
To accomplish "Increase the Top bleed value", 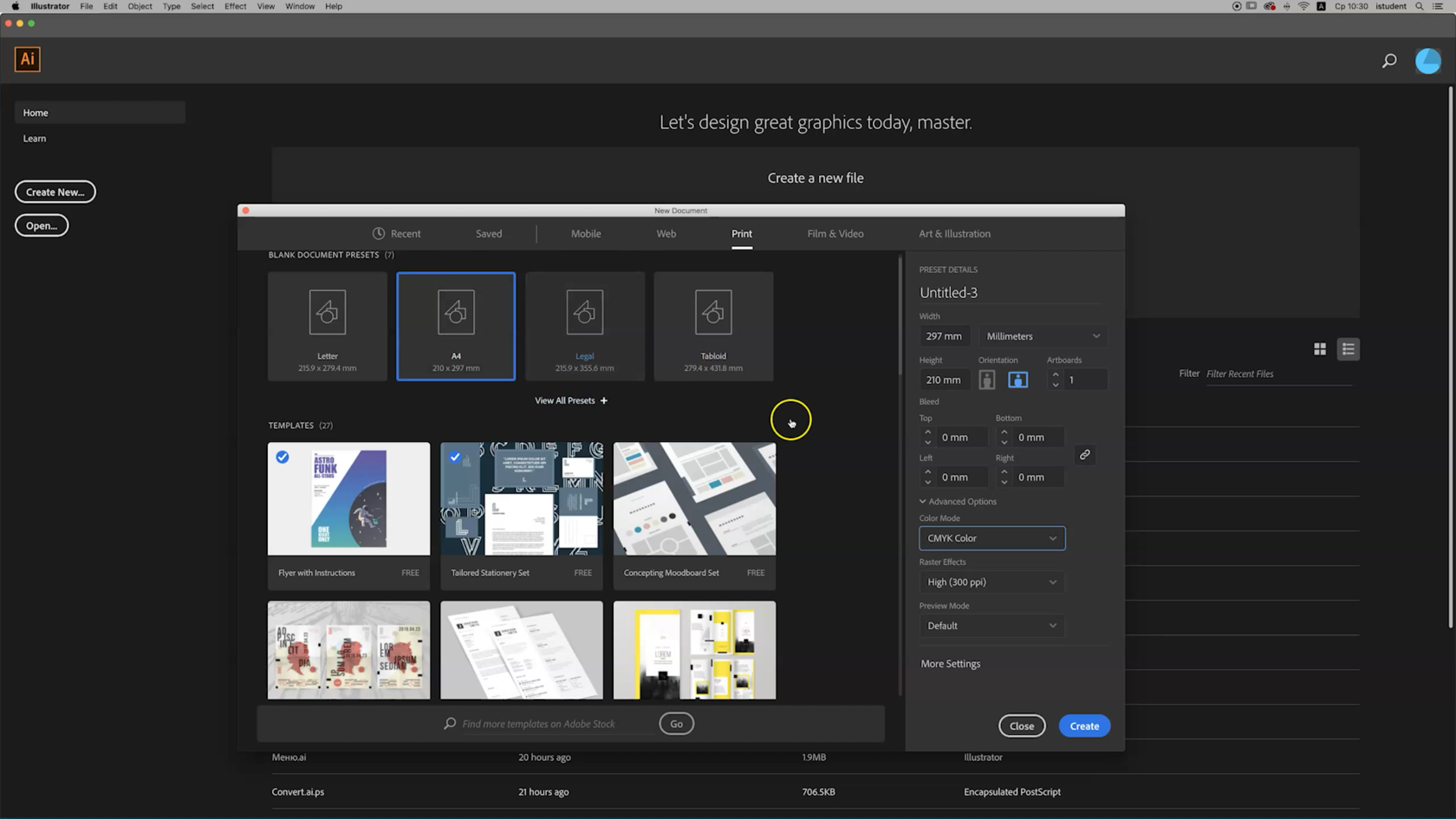I will (928, 432).
